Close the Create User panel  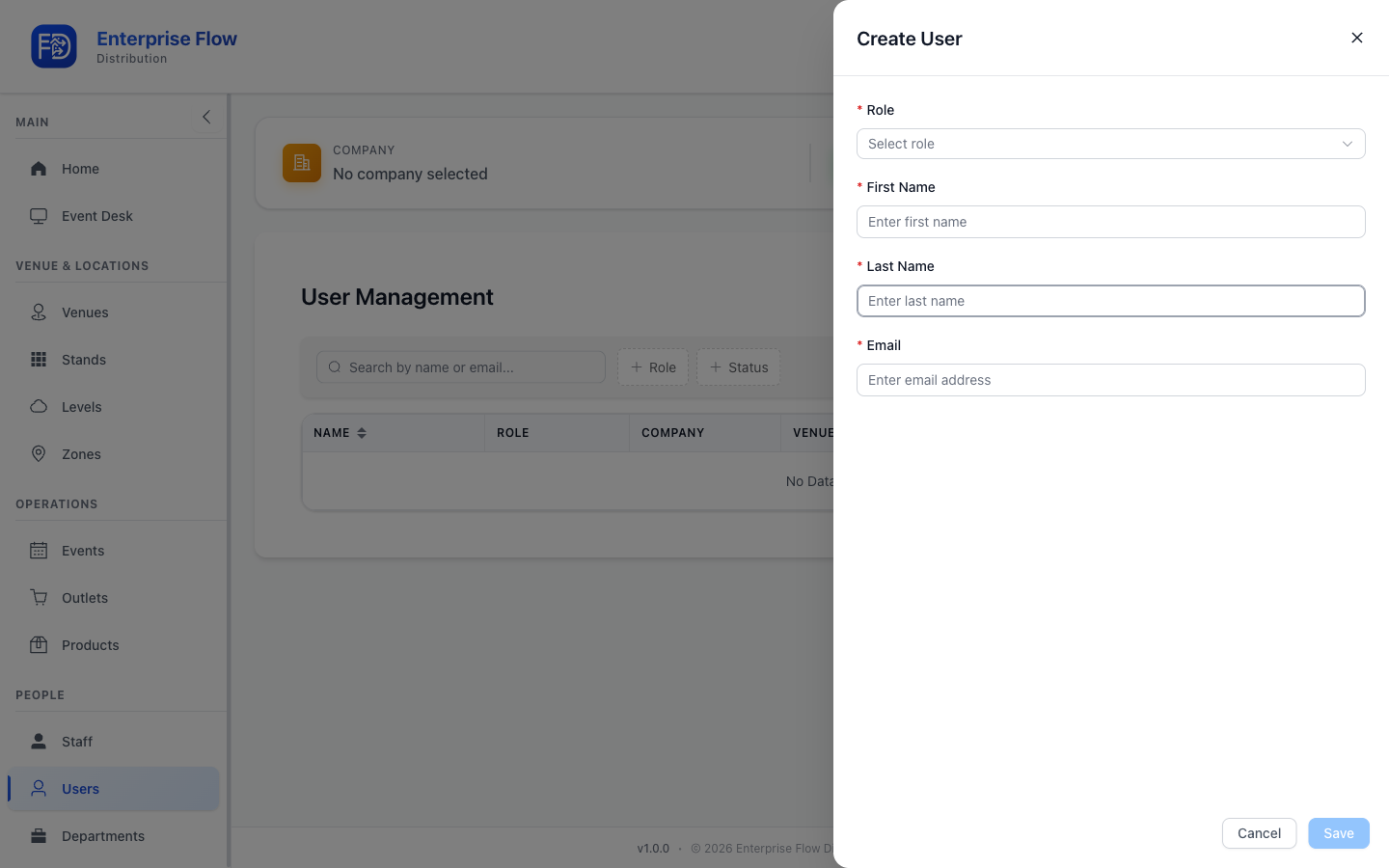click(x=1357, y=38)
